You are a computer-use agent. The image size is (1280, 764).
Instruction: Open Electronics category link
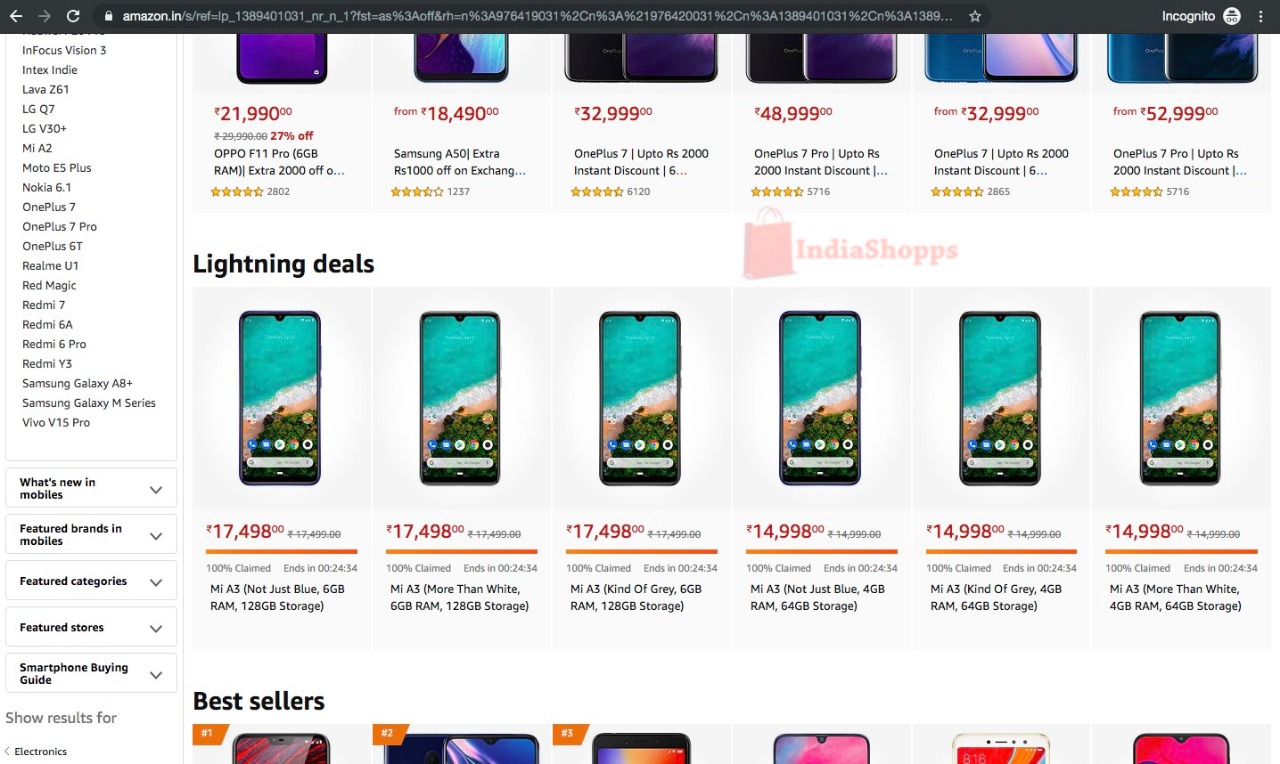click(x=40, y=751)
